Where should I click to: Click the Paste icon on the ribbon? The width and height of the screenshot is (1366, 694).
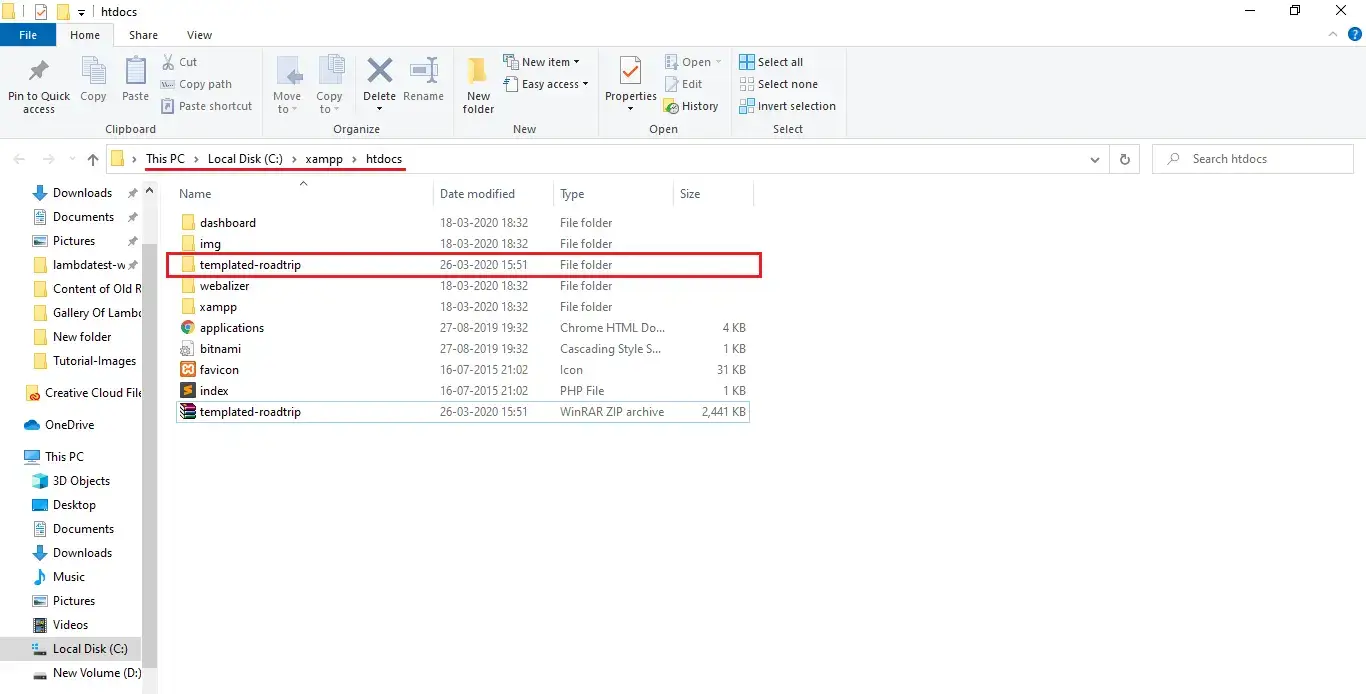[134, 80]
